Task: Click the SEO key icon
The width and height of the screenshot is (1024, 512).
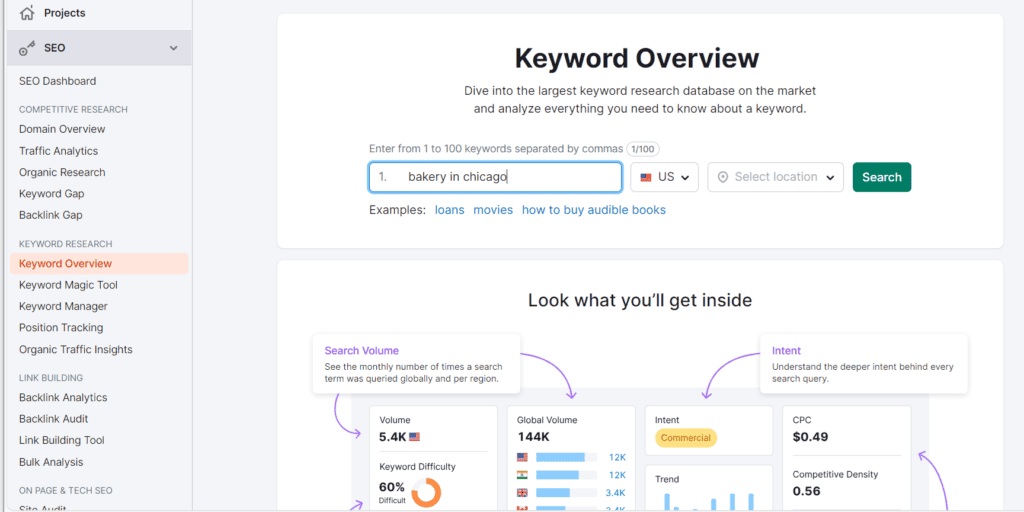Action: [27, 48]
